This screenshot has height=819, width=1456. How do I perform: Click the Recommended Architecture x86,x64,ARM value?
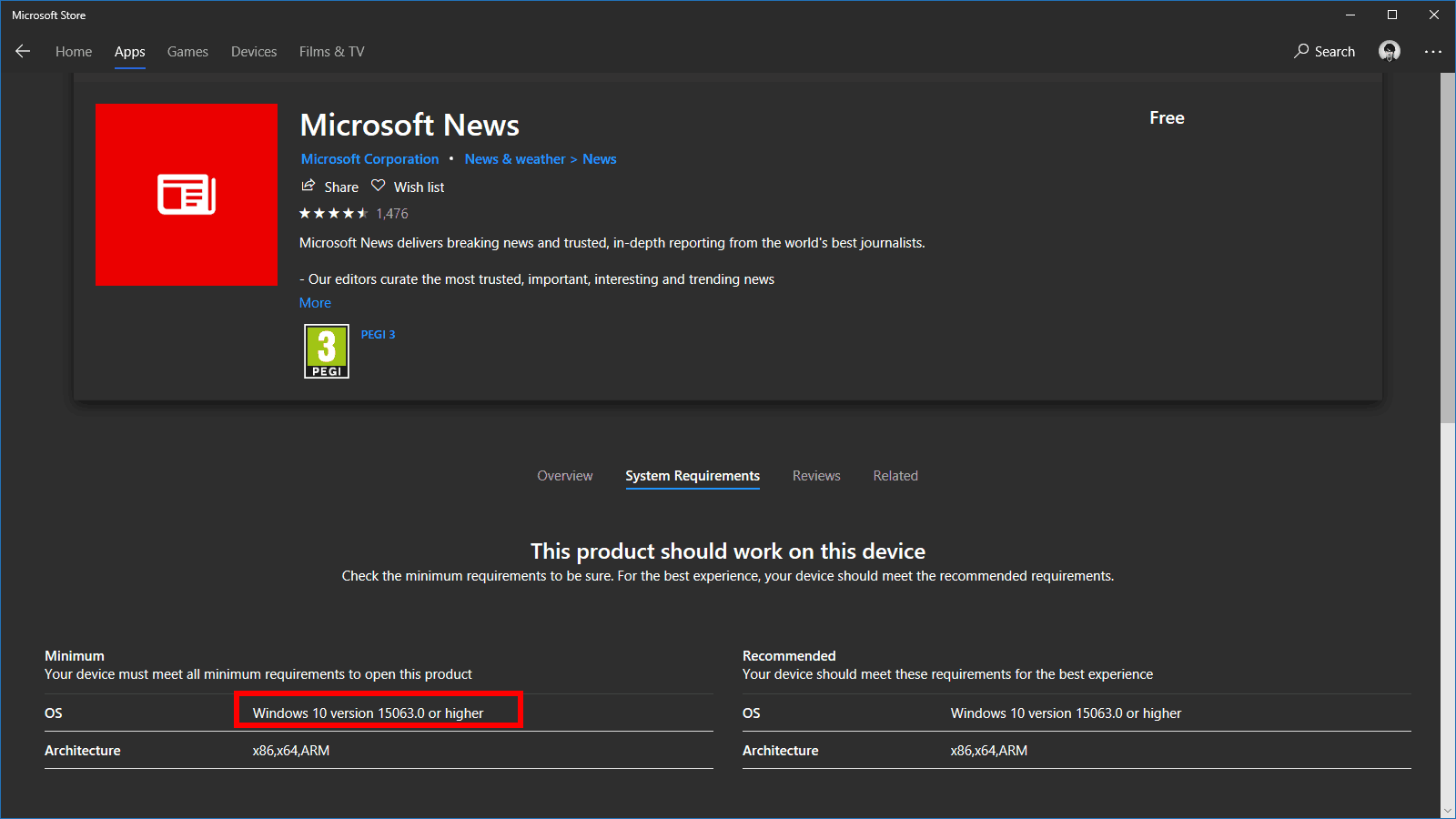[989, 751]
